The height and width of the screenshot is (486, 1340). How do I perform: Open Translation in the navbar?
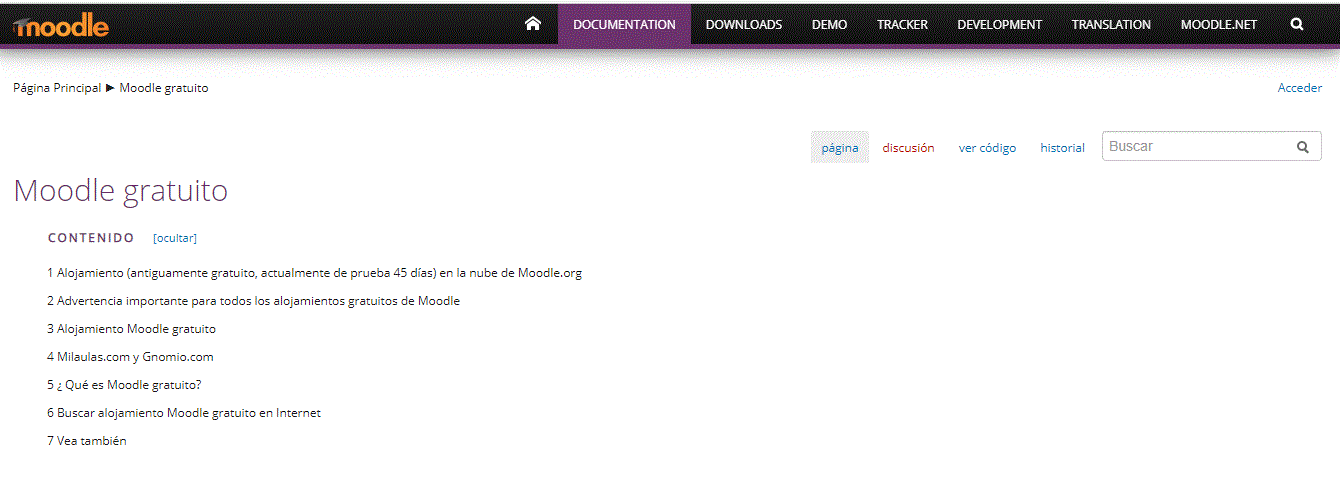click(x=1111, y=25)
